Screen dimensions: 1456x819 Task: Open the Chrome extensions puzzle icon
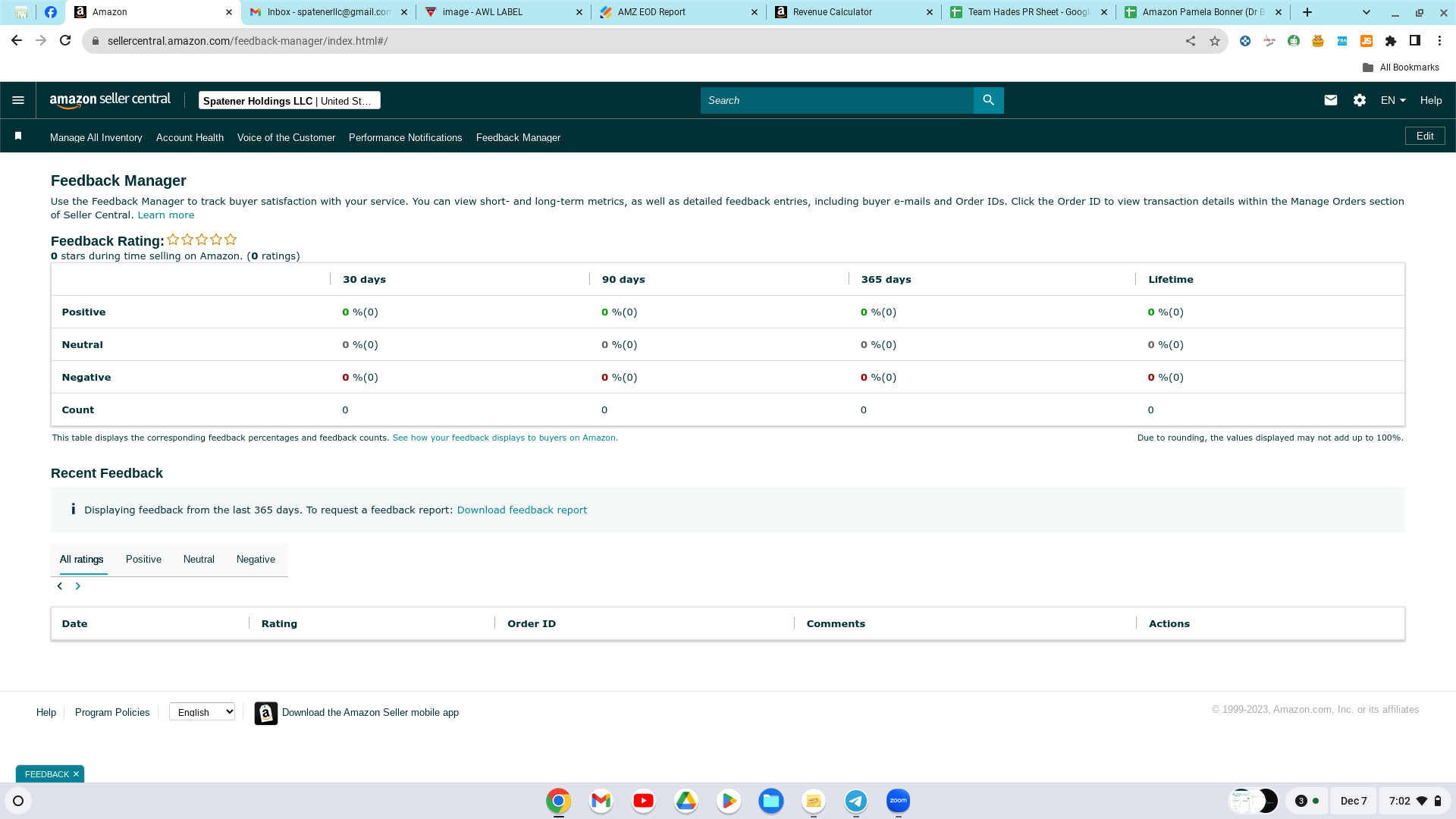click(x=1391, y=41)
